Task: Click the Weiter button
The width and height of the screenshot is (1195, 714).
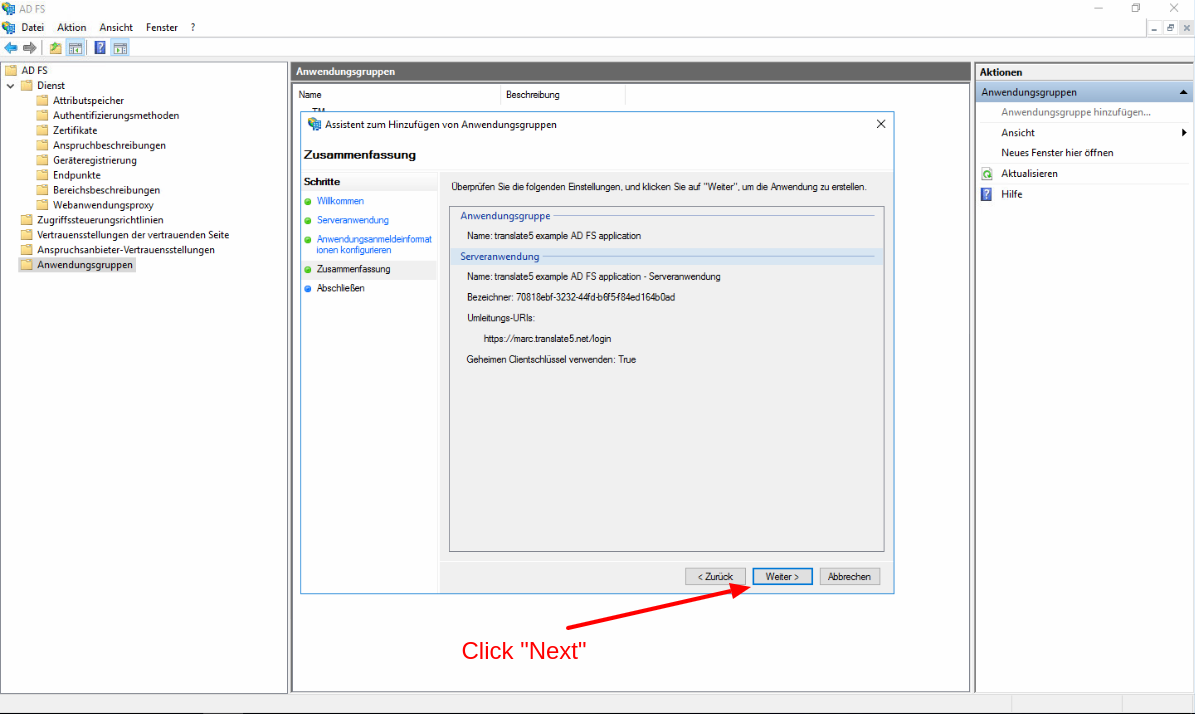Action: pos(782,577)
